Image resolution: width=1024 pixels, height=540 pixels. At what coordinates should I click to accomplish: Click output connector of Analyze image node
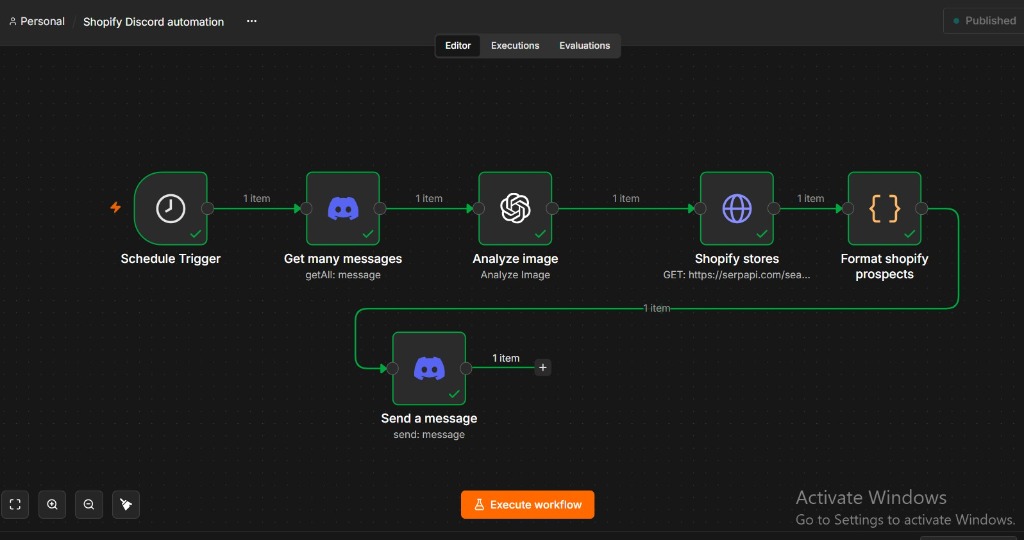coord(552,208)
